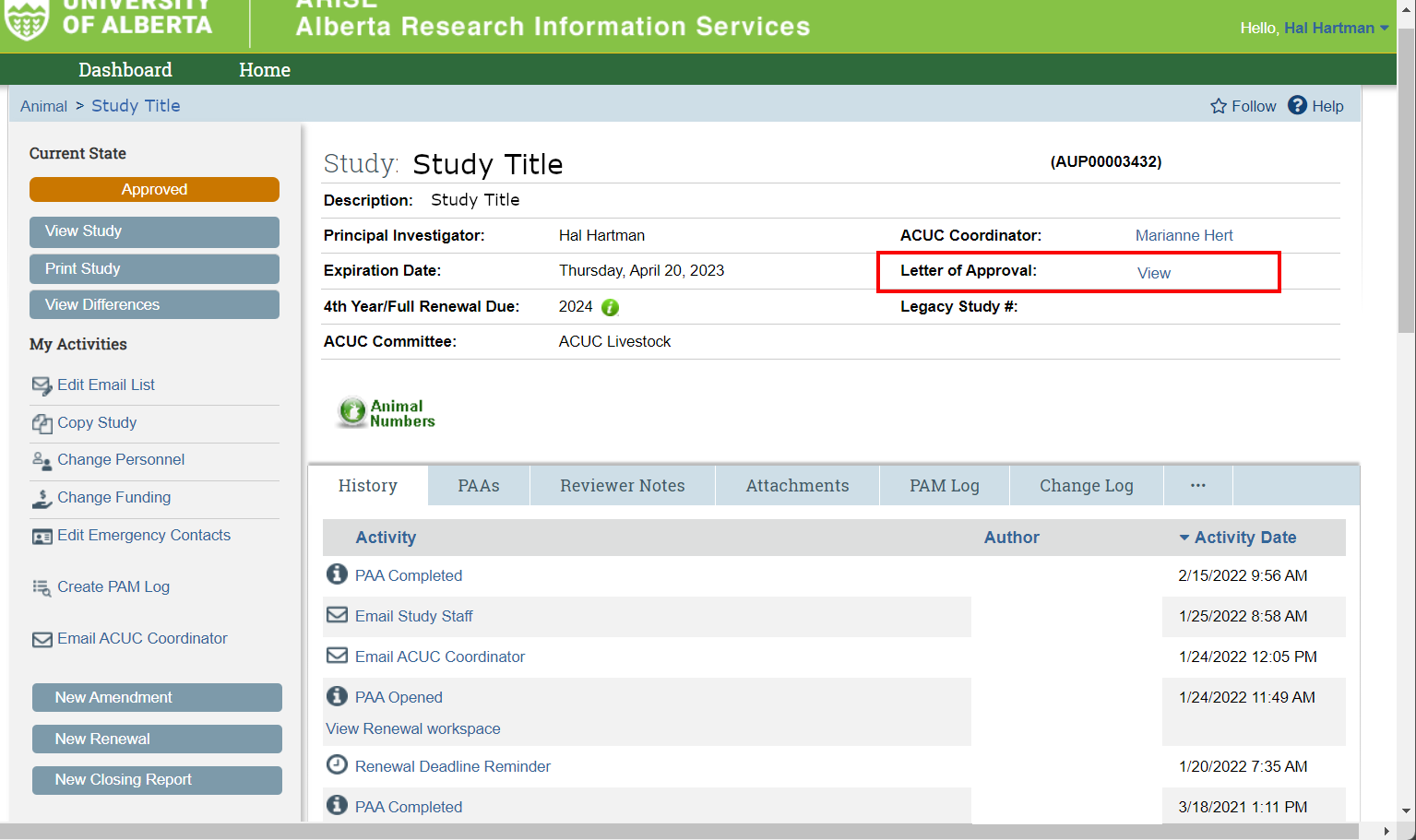
Task: Open the Attachments tab
Action: (x=797, y=485)
